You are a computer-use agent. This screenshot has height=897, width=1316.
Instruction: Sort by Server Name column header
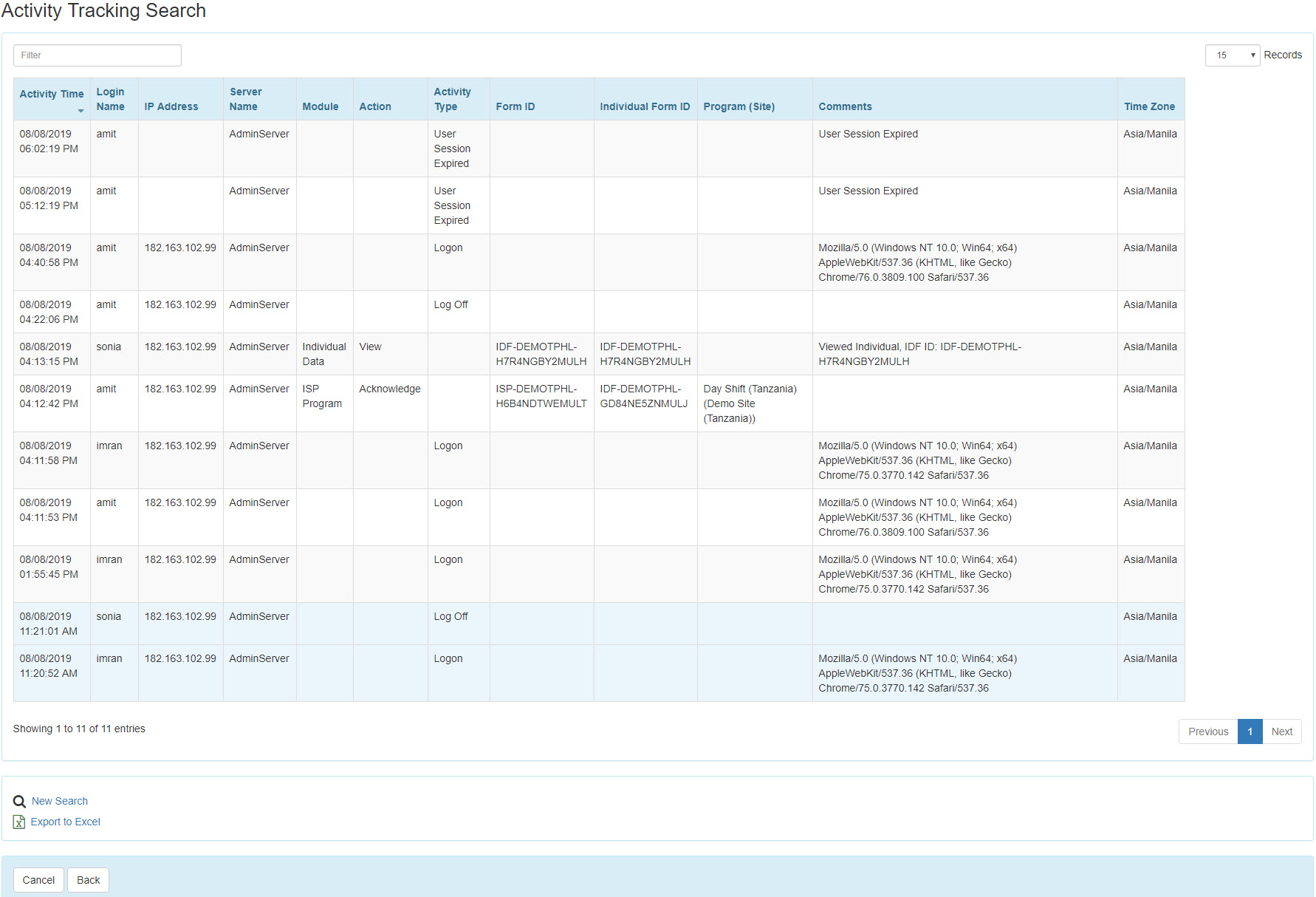[x=260, y=99]
